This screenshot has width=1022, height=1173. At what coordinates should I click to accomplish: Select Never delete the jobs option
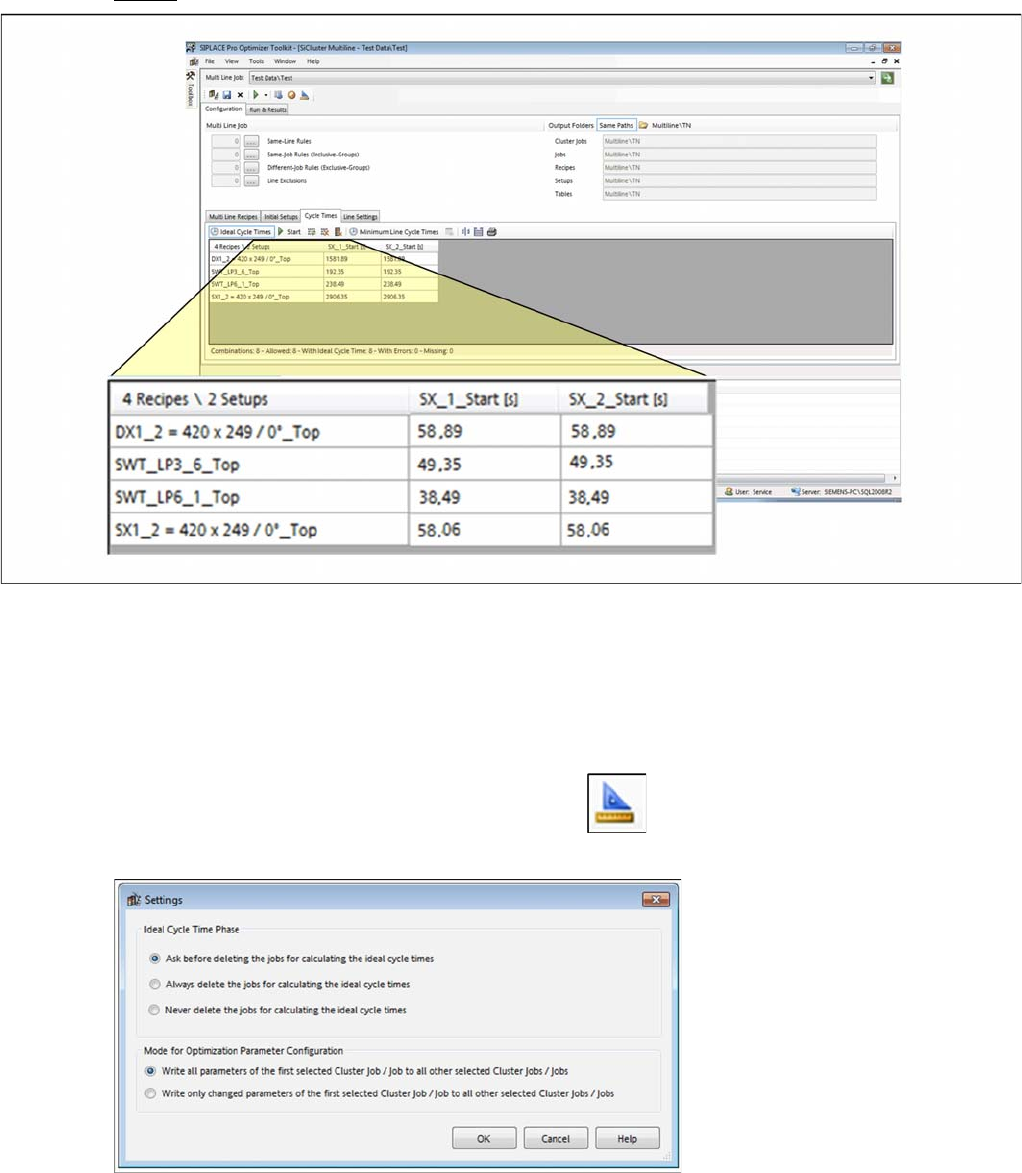(154, 1010)
